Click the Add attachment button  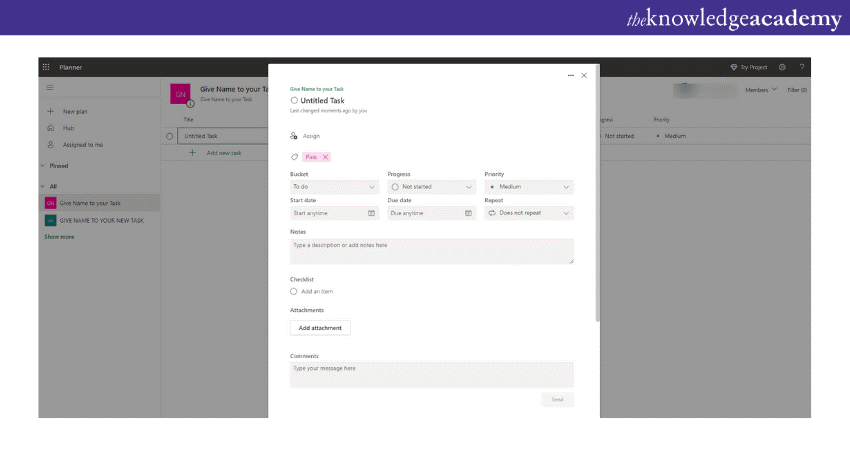320,328
